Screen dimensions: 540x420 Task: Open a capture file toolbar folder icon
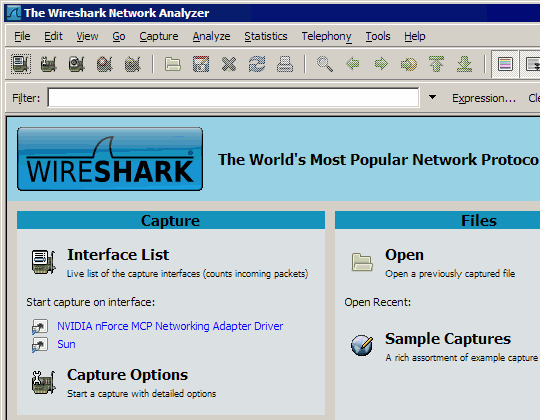click(x=173, y=64)
